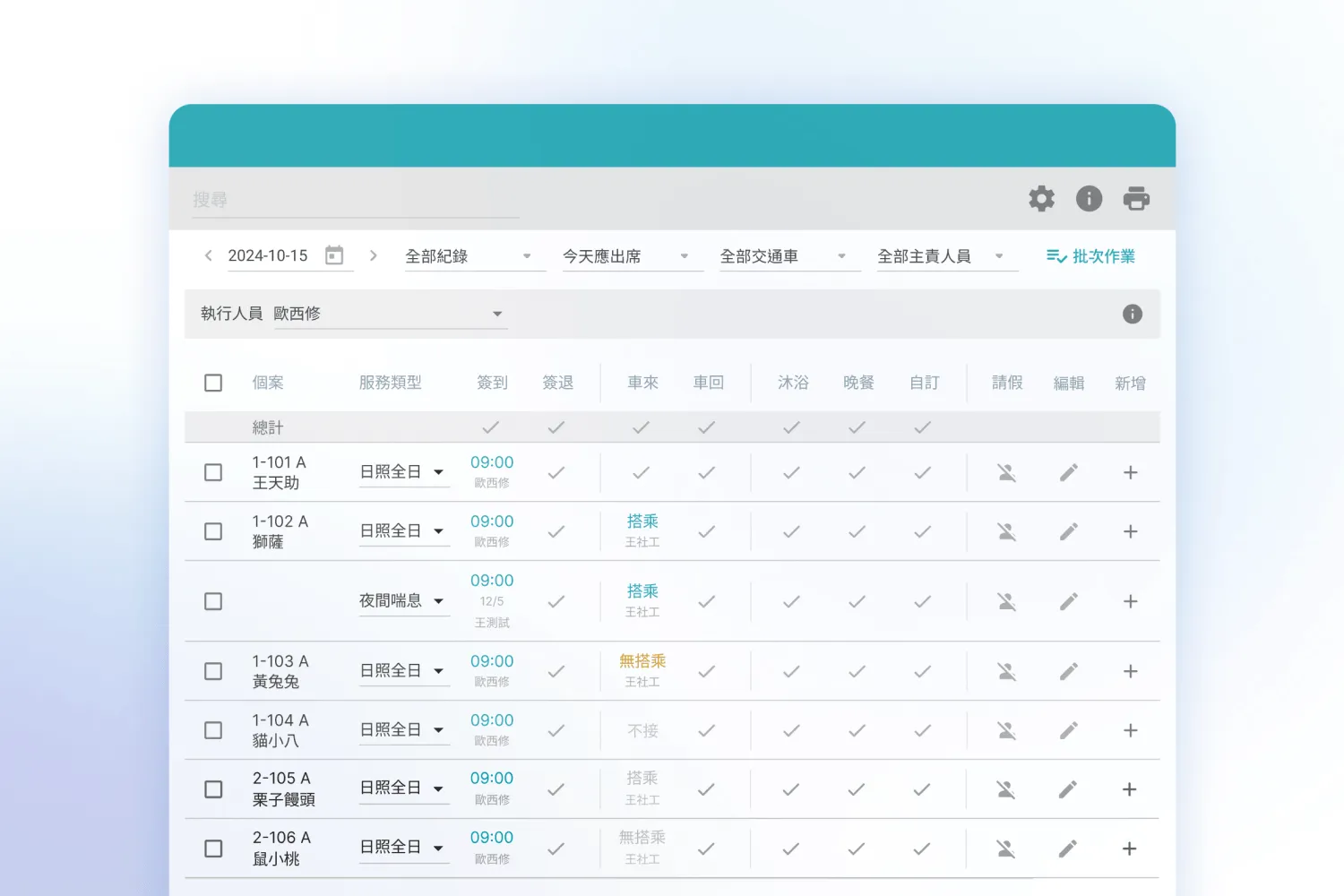Viewport: 1344px width, 896px height.
Task: Change 黃兔兔 service type dropdown
Action: (404, 671)
